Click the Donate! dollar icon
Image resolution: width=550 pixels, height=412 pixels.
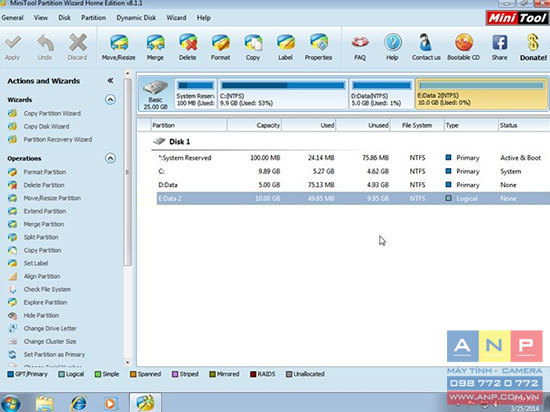point(533,43)
